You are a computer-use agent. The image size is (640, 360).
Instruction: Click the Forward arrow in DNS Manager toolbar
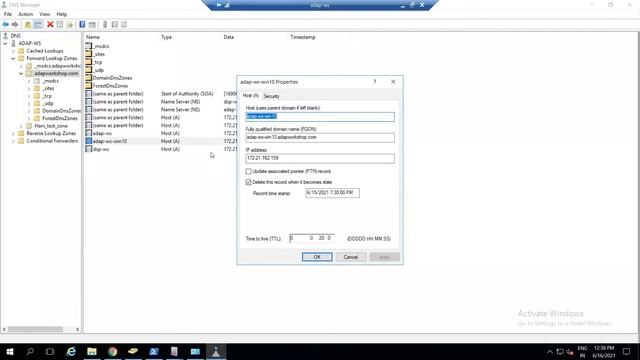pyautogui.click(x=15, y=24)
